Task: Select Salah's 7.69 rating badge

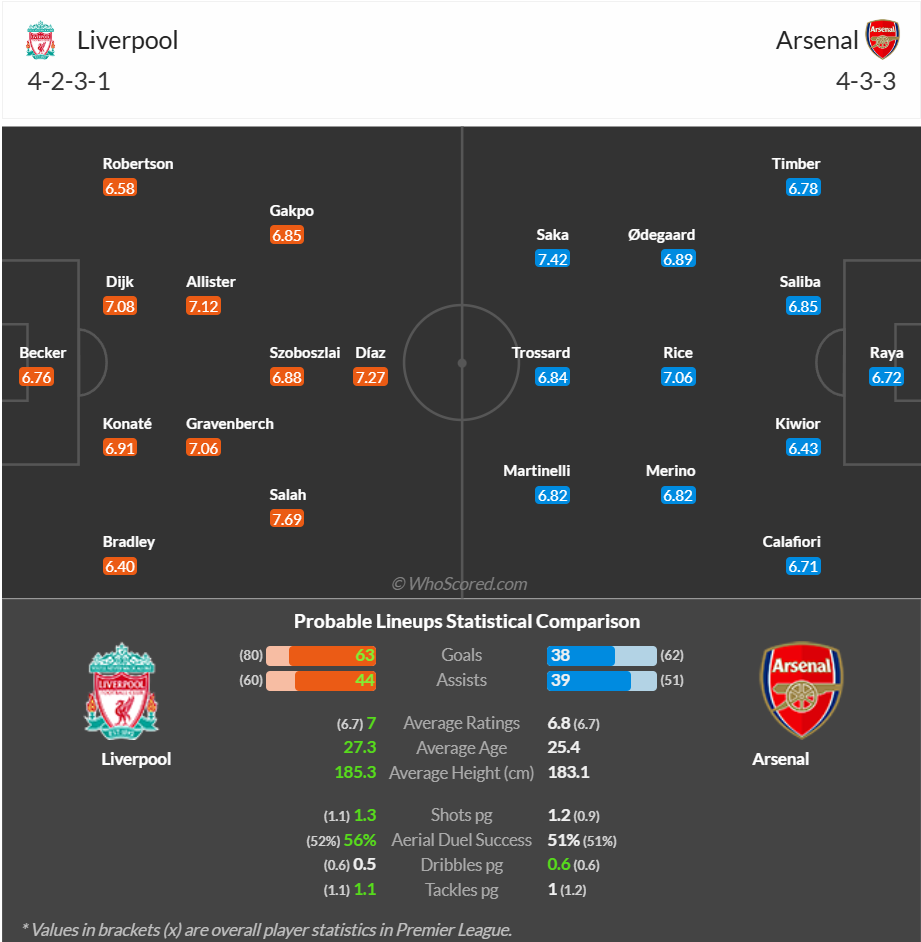Action: 287,519
